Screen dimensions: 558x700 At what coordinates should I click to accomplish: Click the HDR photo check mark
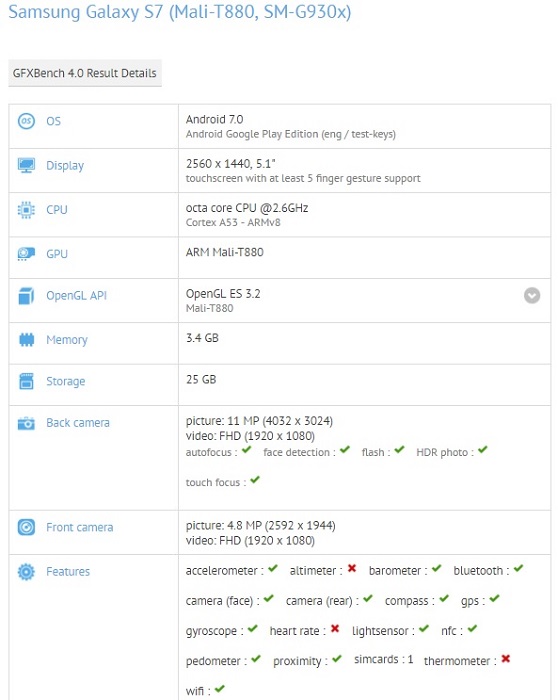[483, 450]
